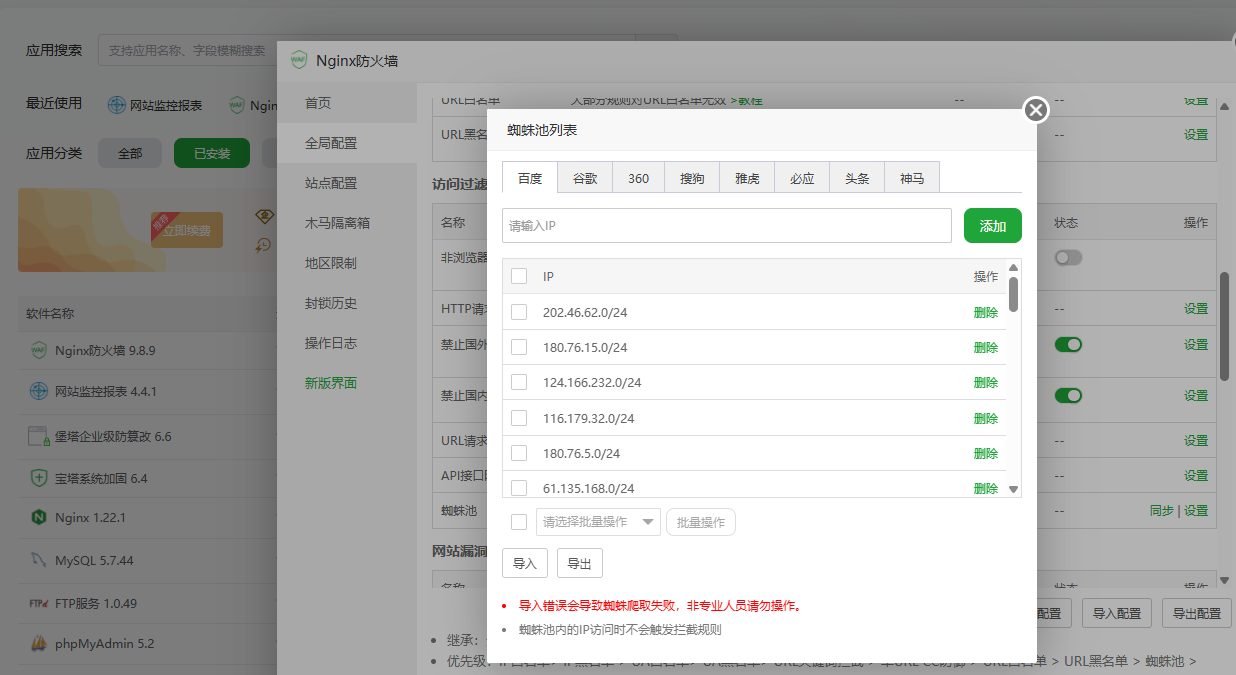Check the box for 202.46.62.0/24
1236x675 pixels.
[x=519, y=312]
